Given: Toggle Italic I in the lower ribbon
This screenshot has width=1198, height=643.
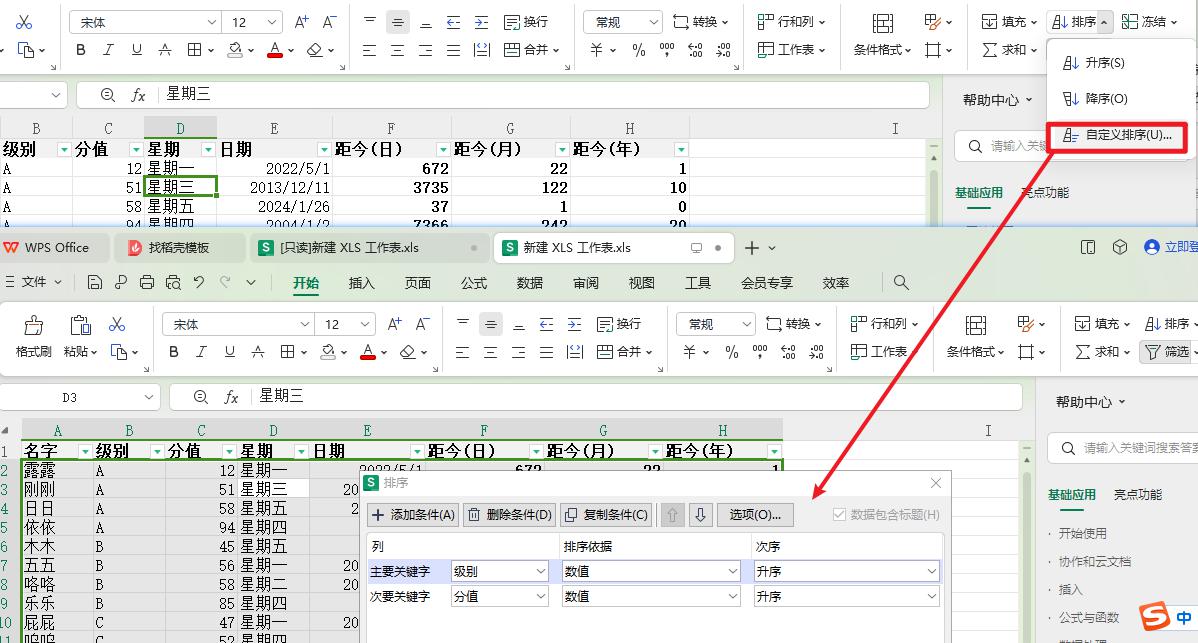Looking at the screenshot, I should coord(202,352).
